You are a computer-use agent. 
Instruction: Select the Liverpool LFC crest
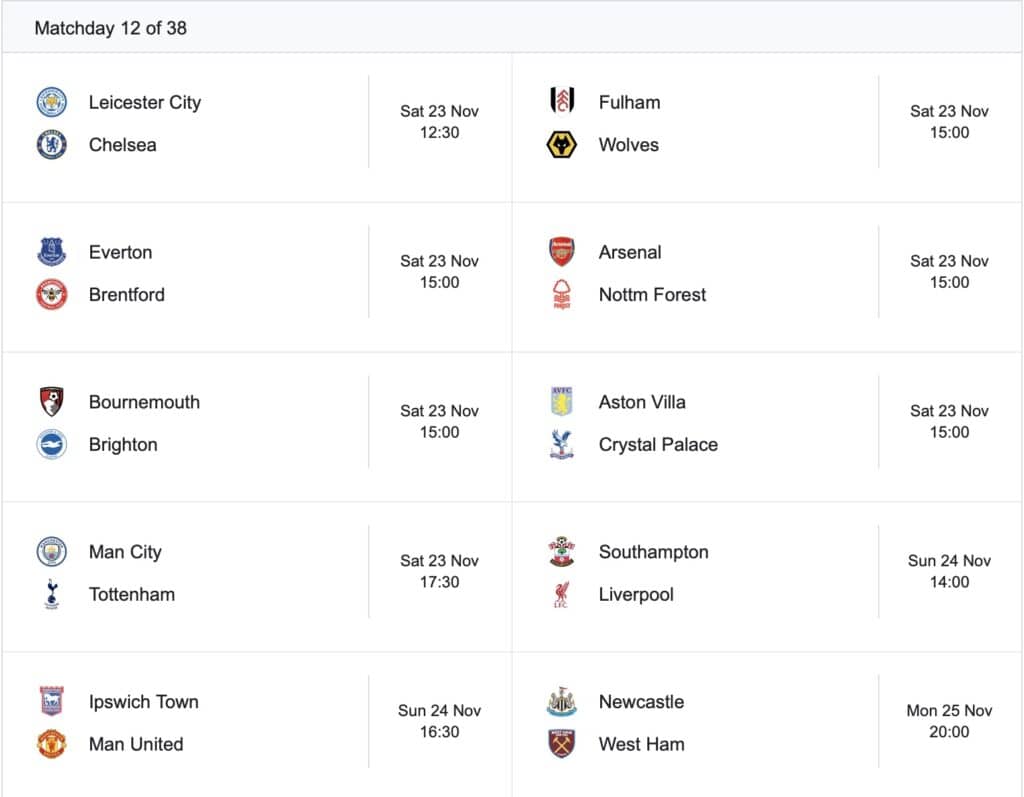pyautogui.click(x=562, y=594)
